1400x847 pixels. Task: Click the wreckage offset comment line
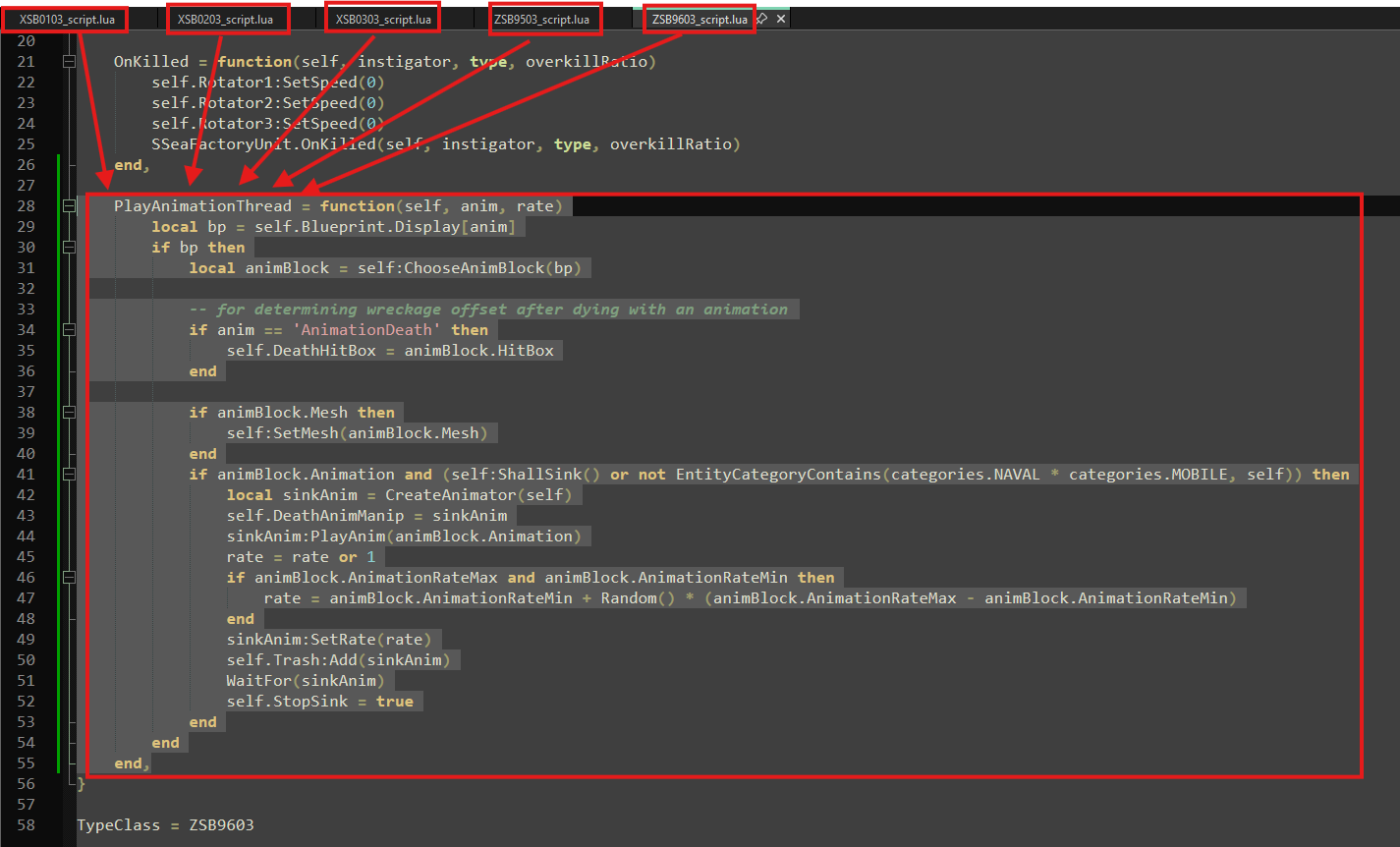[488, 310]
